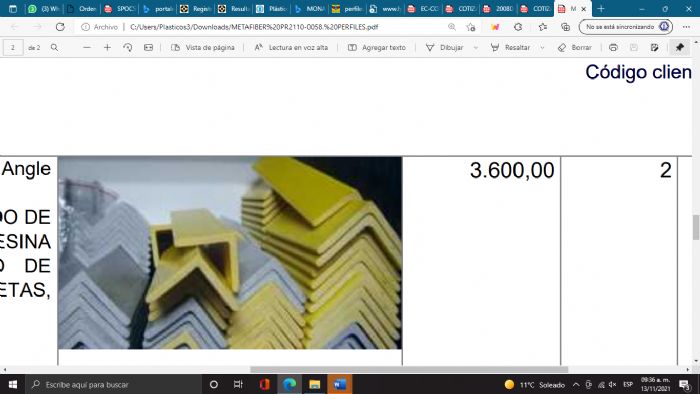Image resolution: width=700 pixels, height=394 pixels.
Task: Click the 3.600,00 value
Action: (512, 170)
